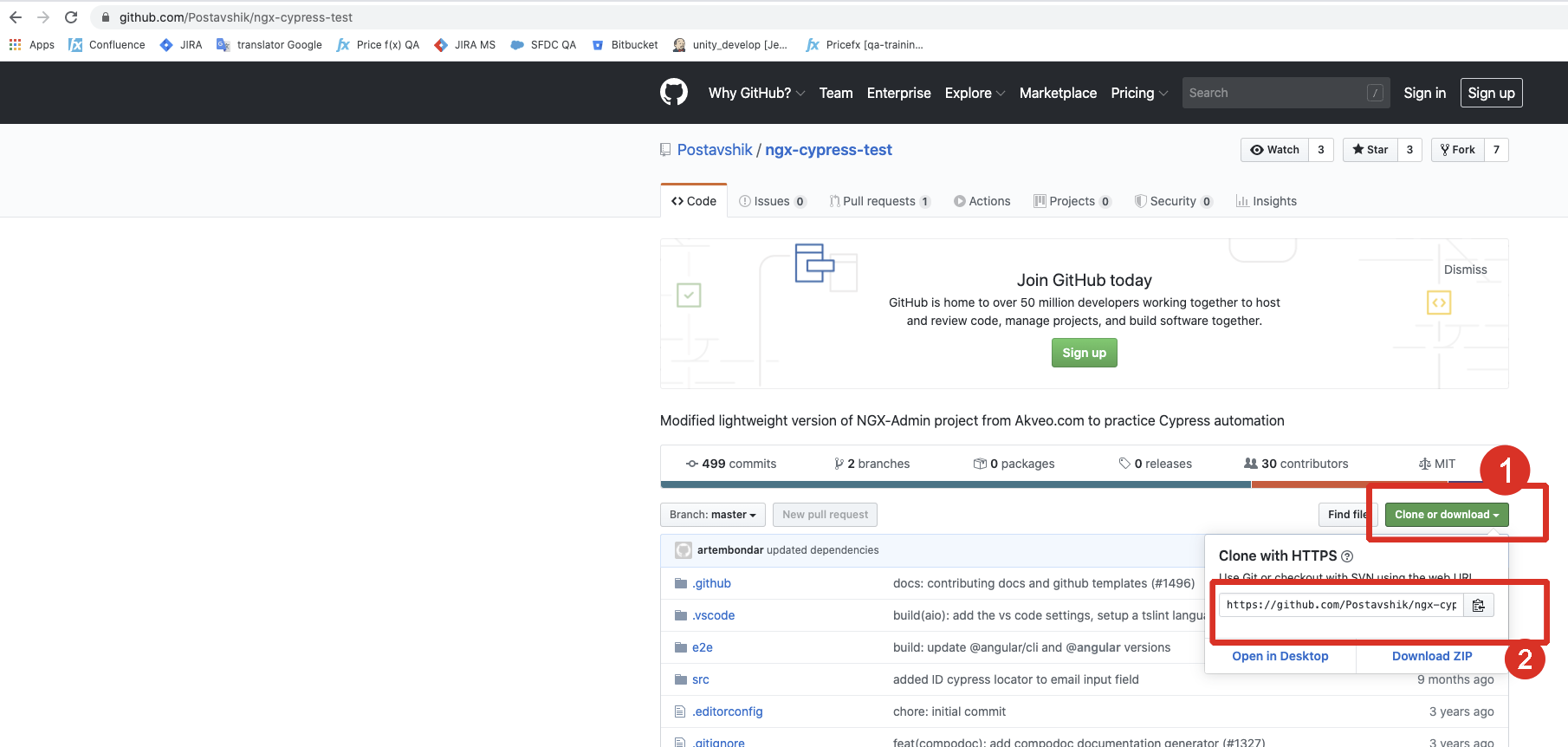Copy clone URL with clipboard icon
The height and width of the screenshot is (747, 1568).
click(x=1478, y=605)
